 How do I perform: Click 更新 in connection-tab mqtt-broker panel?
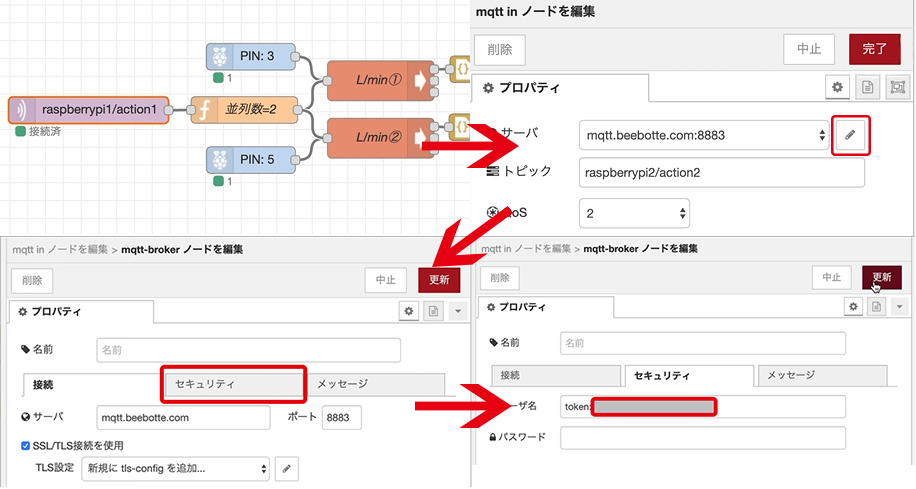click(x=439, y=280)
